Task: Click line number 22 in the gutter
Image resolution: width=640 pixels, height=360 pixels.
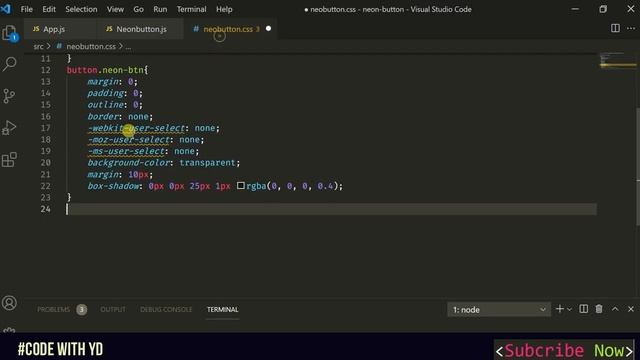Action: click(46, 186)
